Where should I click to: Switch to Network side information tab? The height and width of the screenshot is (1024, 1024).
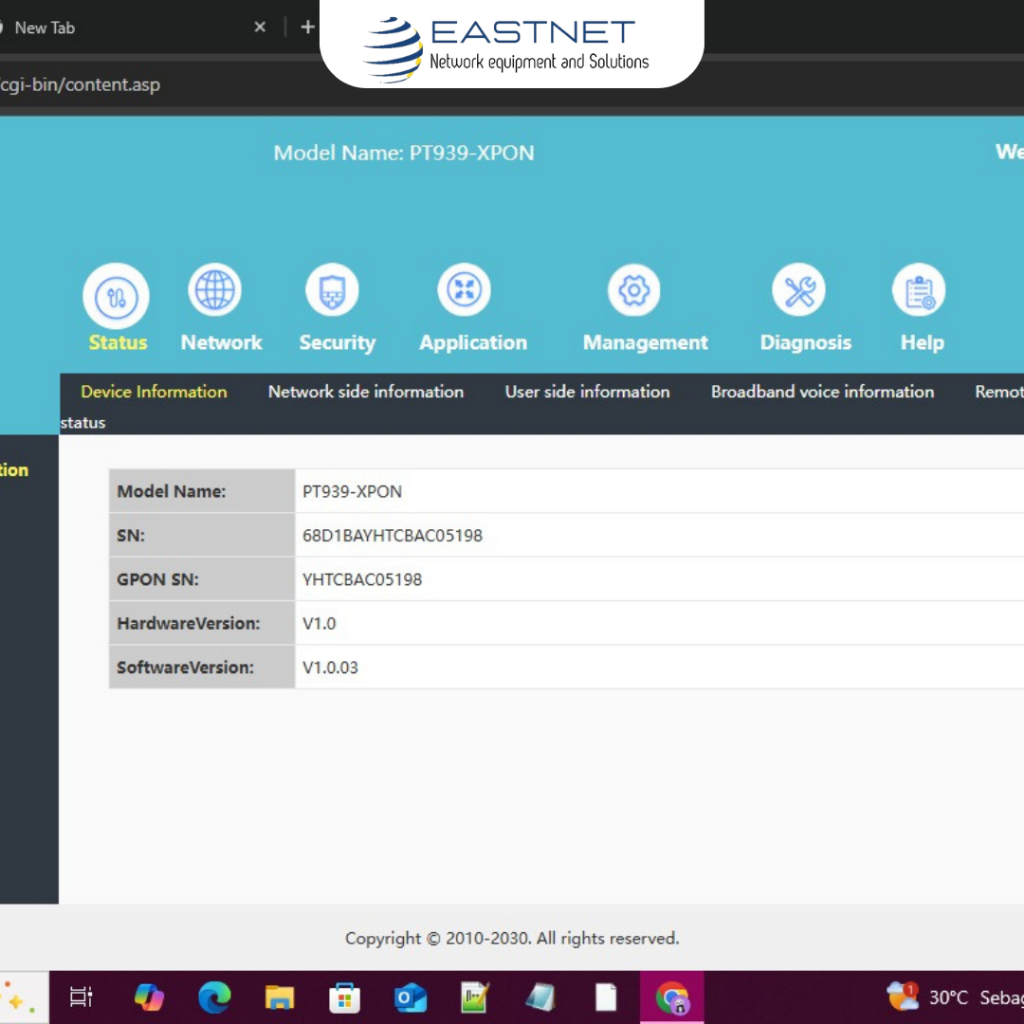pyautogui.click(x=365, y=392)
